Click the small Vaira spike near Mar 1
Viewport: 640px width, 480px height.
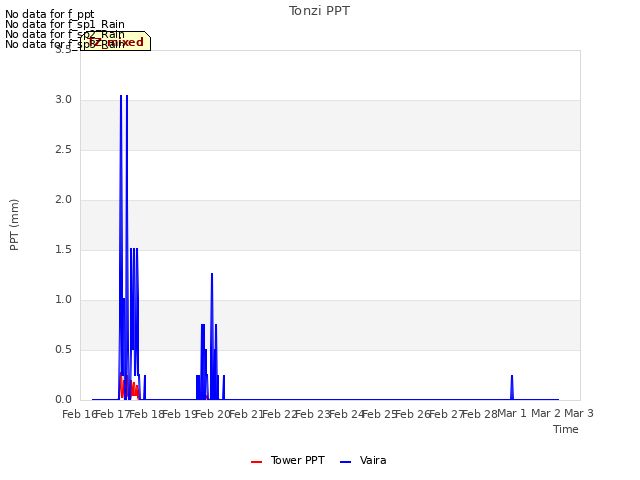coord(512,387)
